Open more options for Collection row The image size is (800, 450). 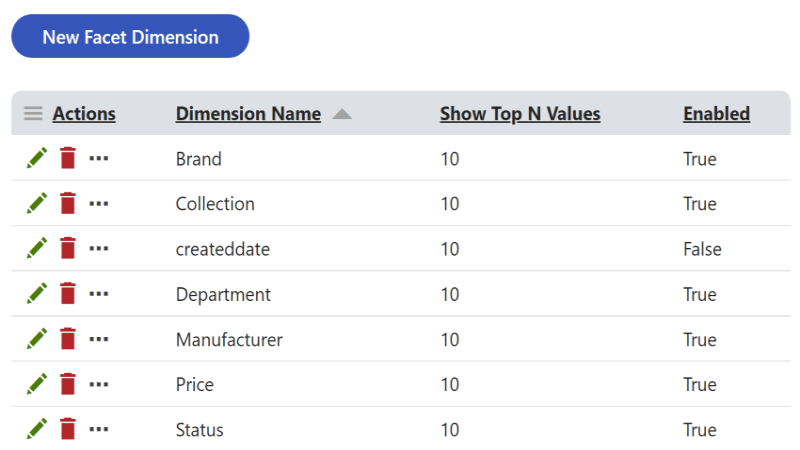click(x=98, y=204)
